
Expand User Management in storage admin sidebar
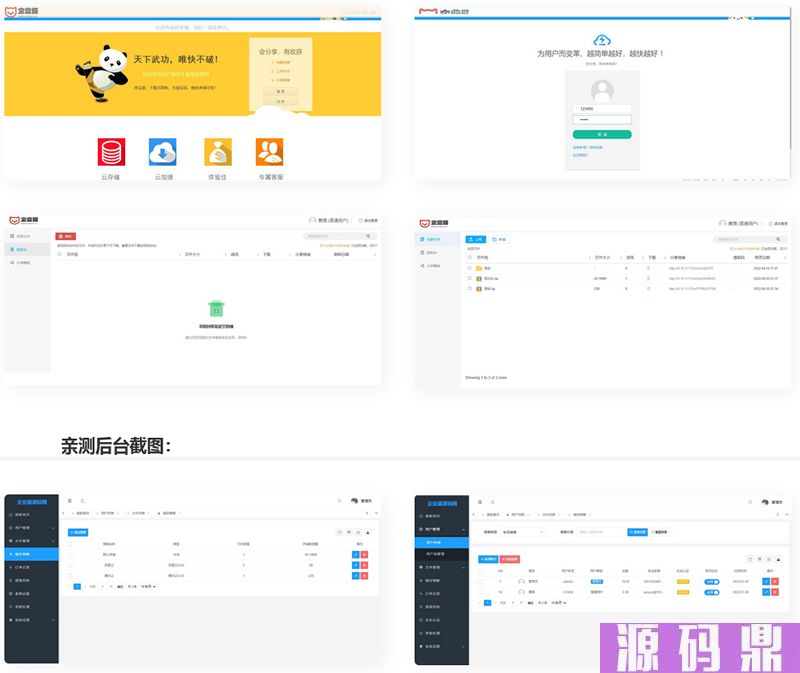click(x=32, y=528)
